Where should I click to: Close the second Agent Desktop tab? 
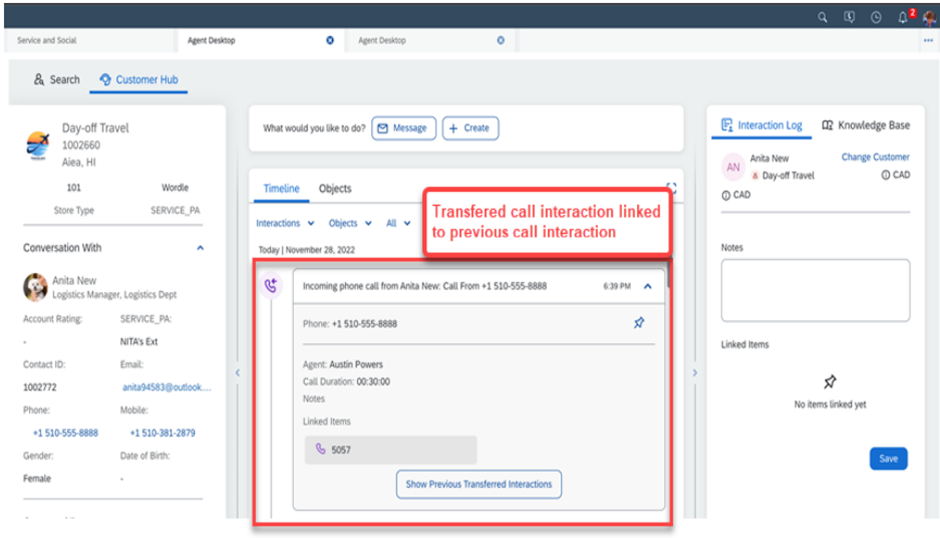click(x=501, y=41)
